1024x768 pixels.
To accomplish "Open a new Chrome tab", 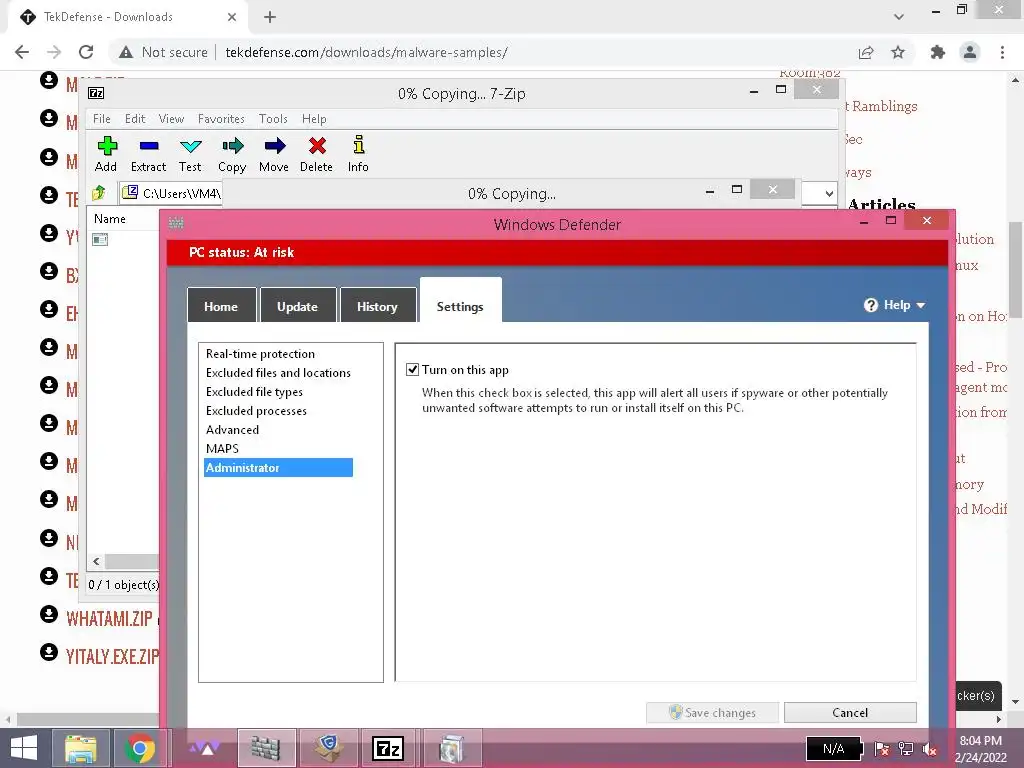I will pos(270,17).
